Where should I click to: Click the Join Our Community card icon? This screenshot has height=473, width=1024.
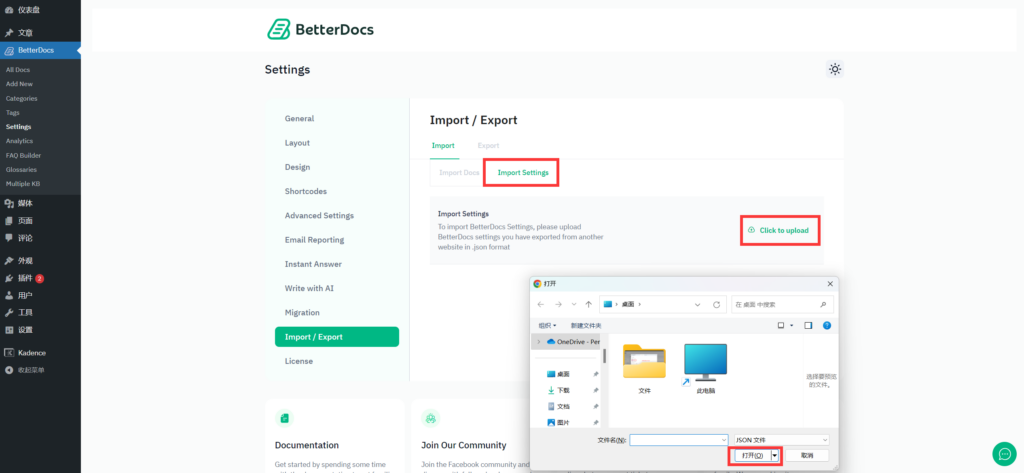430,418
